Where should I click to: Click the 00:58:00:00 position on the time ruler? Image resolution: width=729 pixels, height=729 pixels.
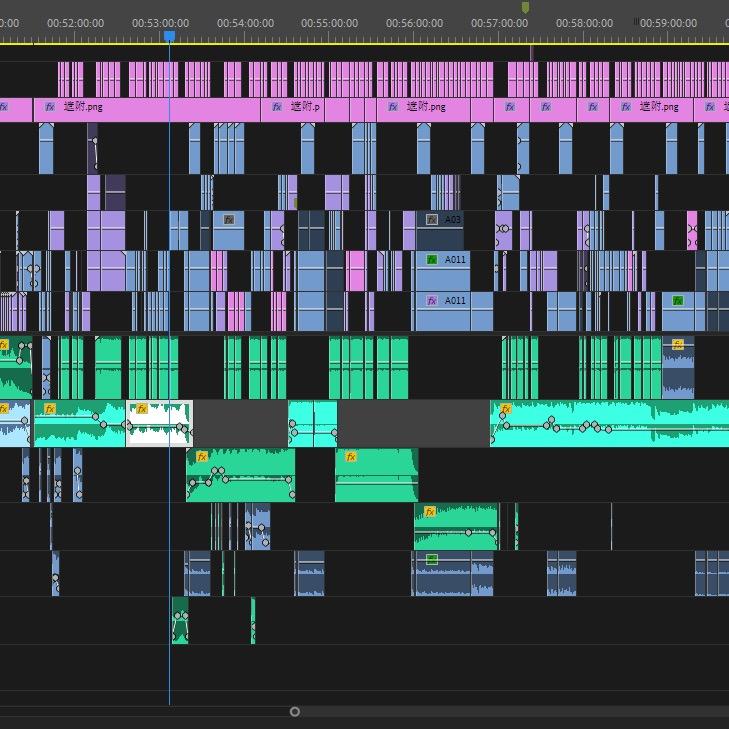click(584, 23)
